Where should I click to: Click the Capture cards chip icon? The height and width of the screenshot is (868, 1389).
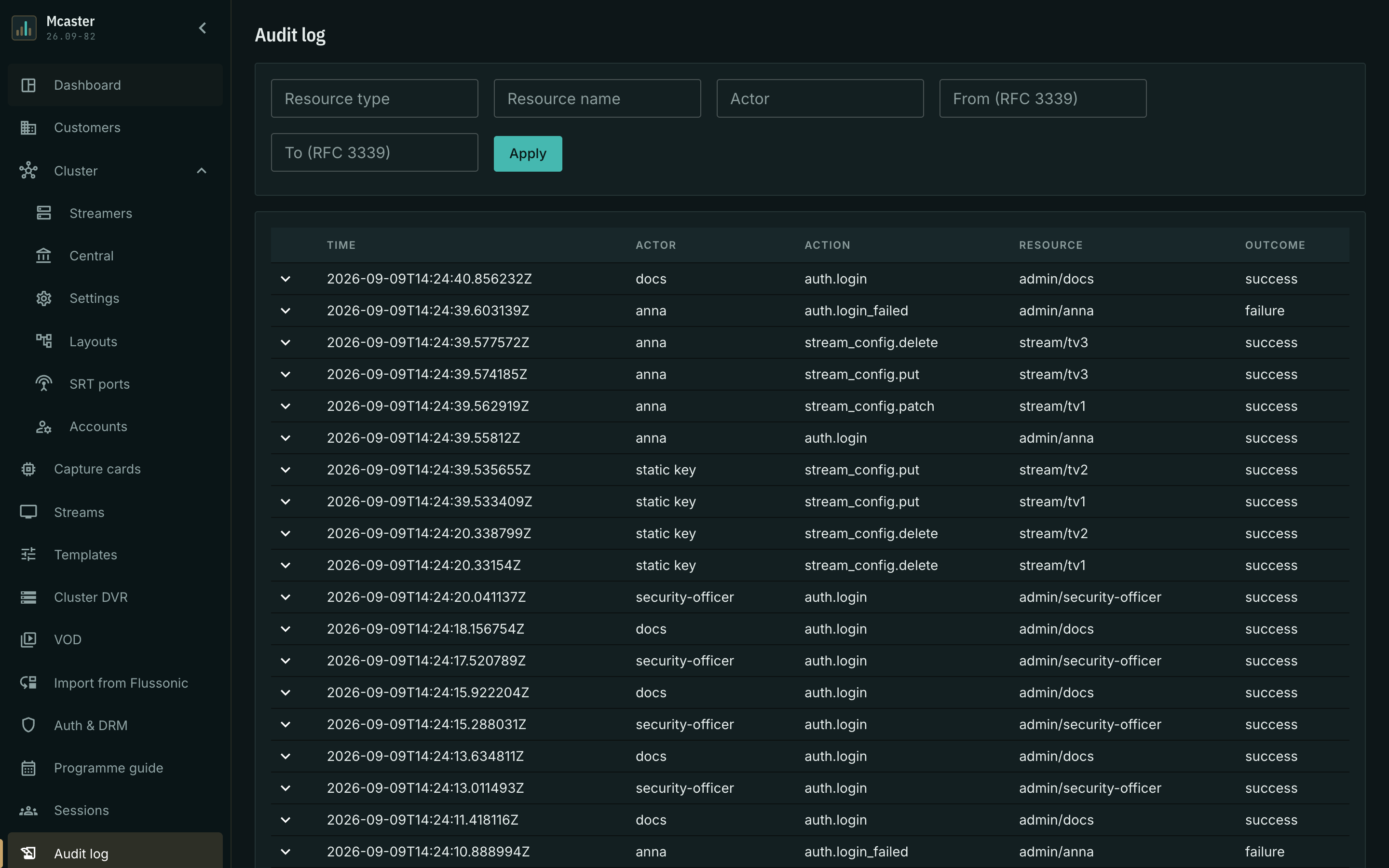pos(28,469)
